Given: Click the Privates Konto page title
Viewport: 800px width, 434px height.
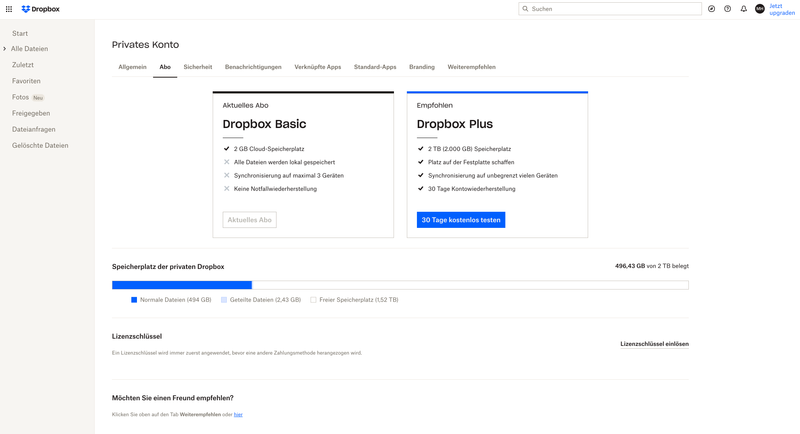Looking at the screenshot, I should [x=145, y=45].
